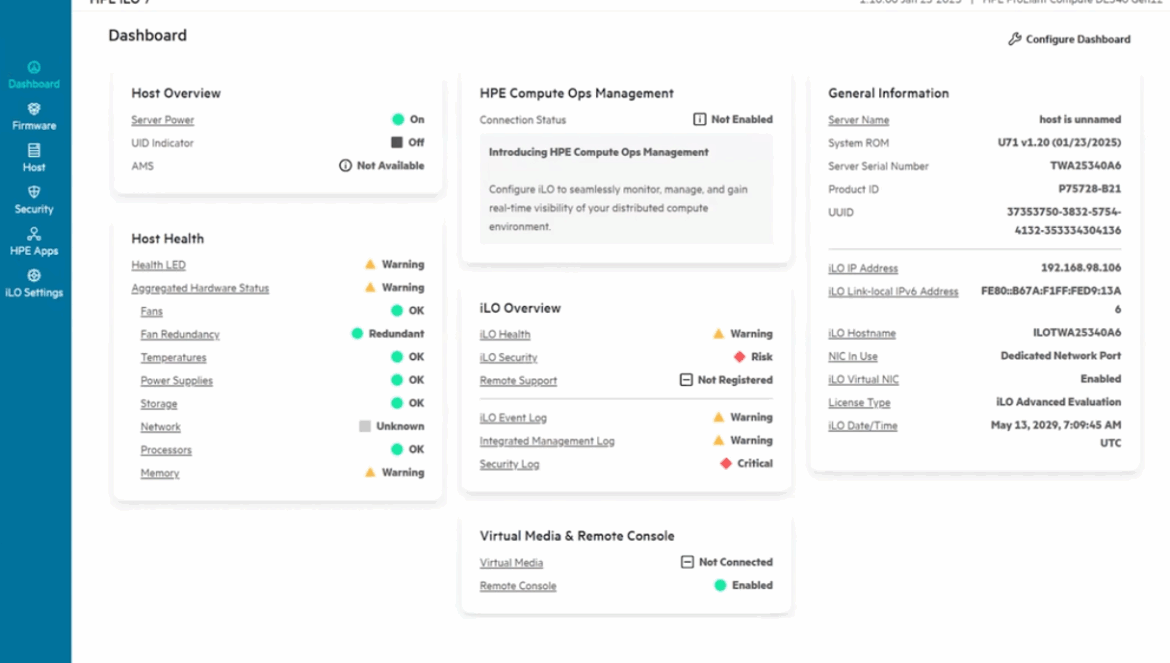This screenshot has height=663, width=1170.
Task: Click the Remote Console Enabled green dot
Action: point(720,585)
